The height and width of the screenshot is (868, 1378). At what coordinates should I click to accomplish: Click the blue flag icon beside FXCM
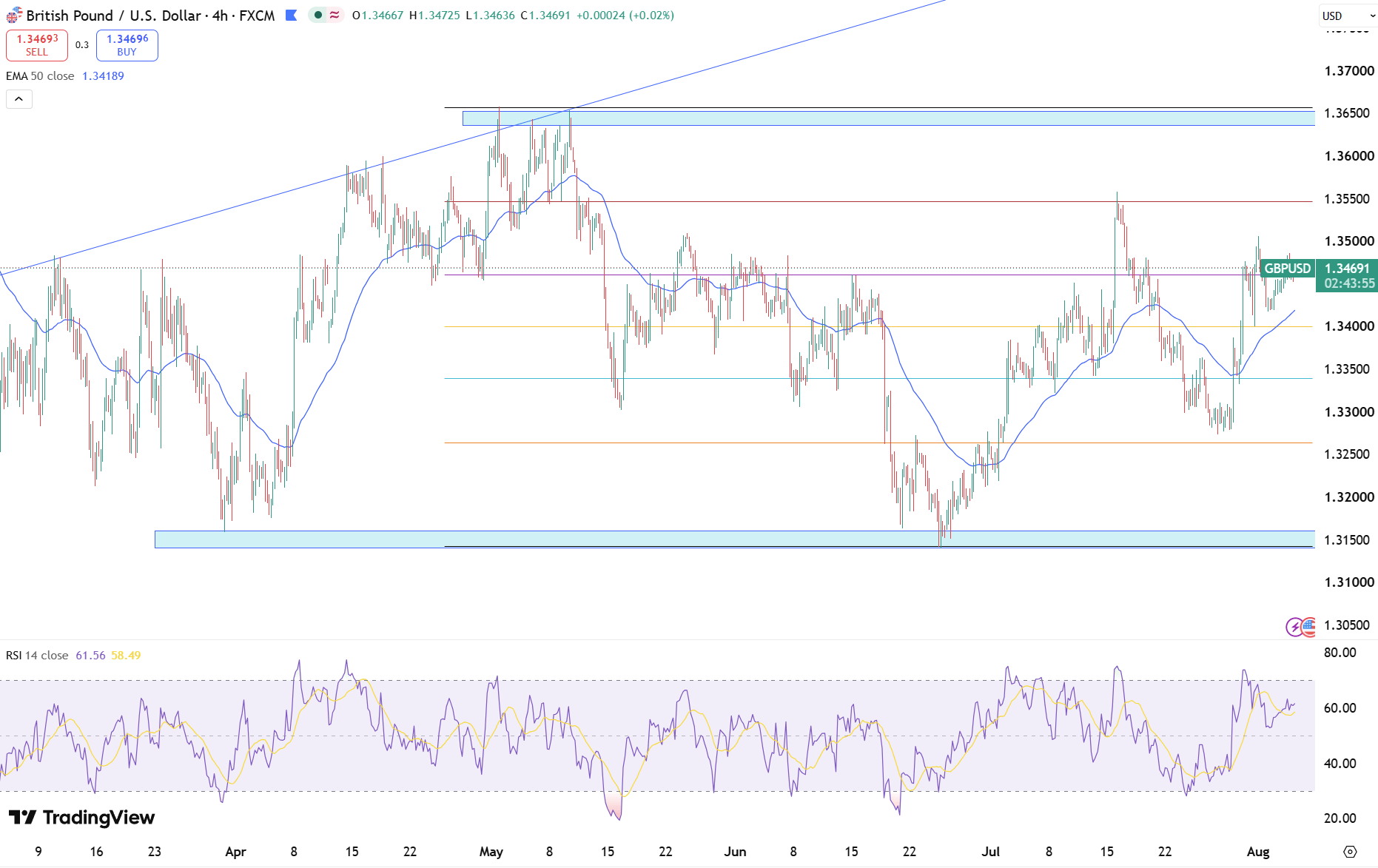coord(292,16)
